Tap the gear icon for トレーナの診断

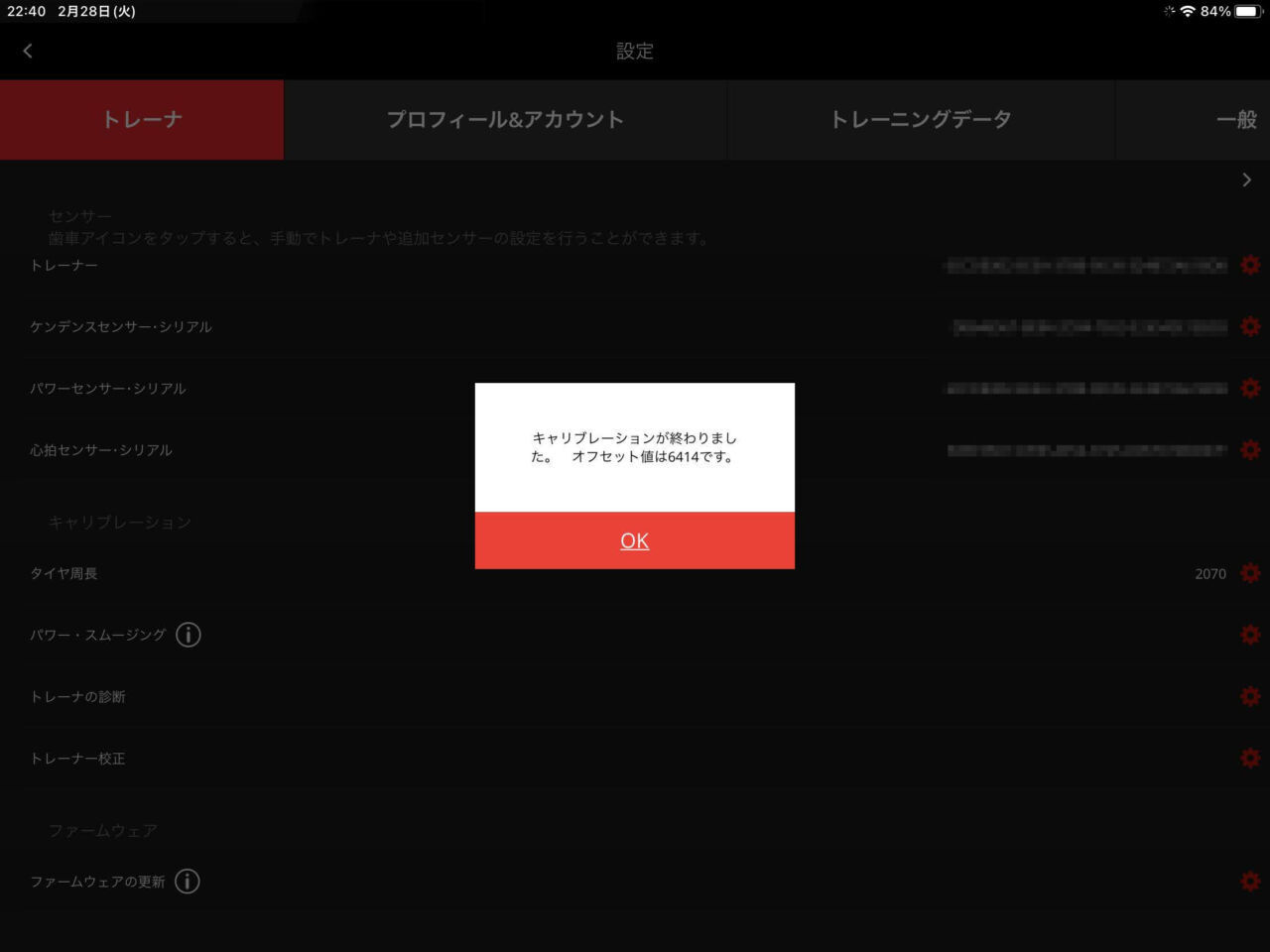click(x=1250, y=696)
